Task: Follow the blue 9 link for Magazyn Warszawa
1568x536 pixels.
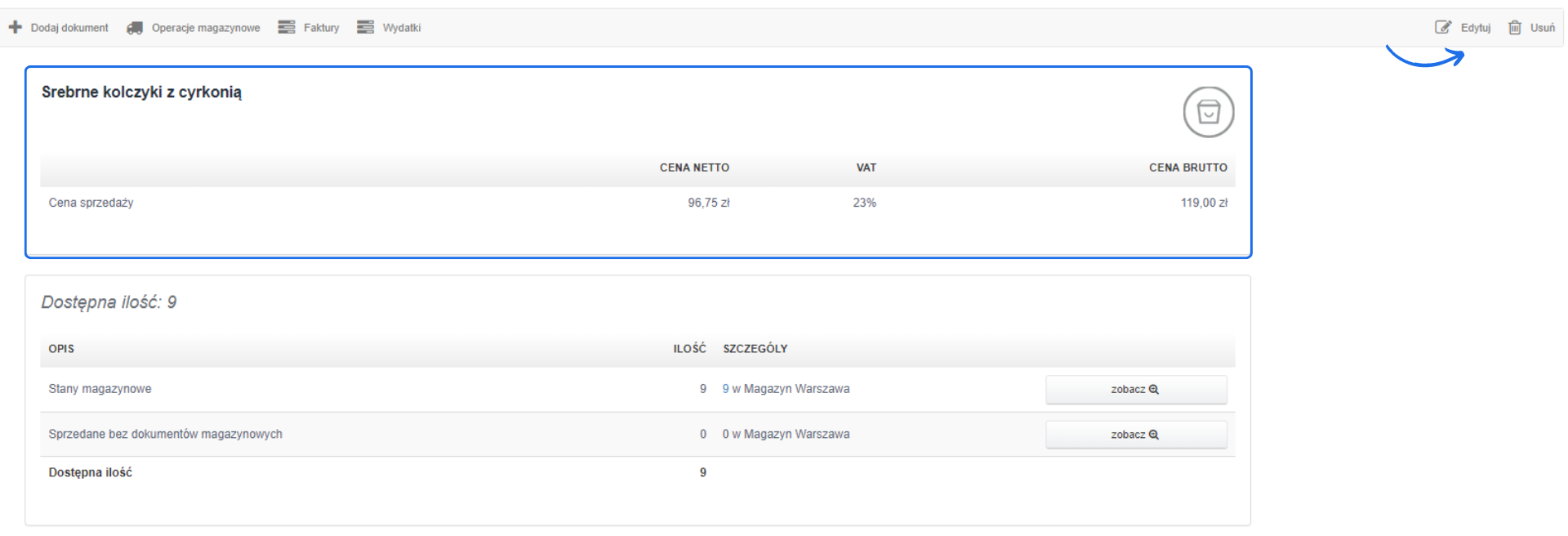Action: pos(725,389)
